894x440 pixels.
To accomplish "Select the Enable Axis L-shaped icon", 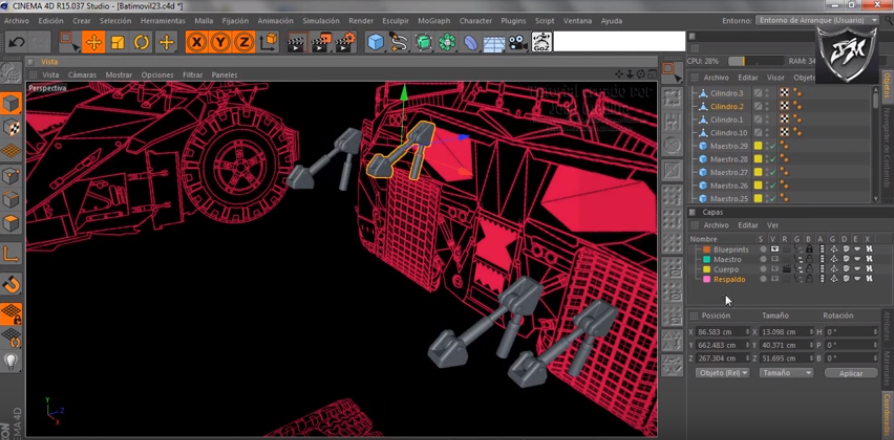I will (x=11, y=253).
